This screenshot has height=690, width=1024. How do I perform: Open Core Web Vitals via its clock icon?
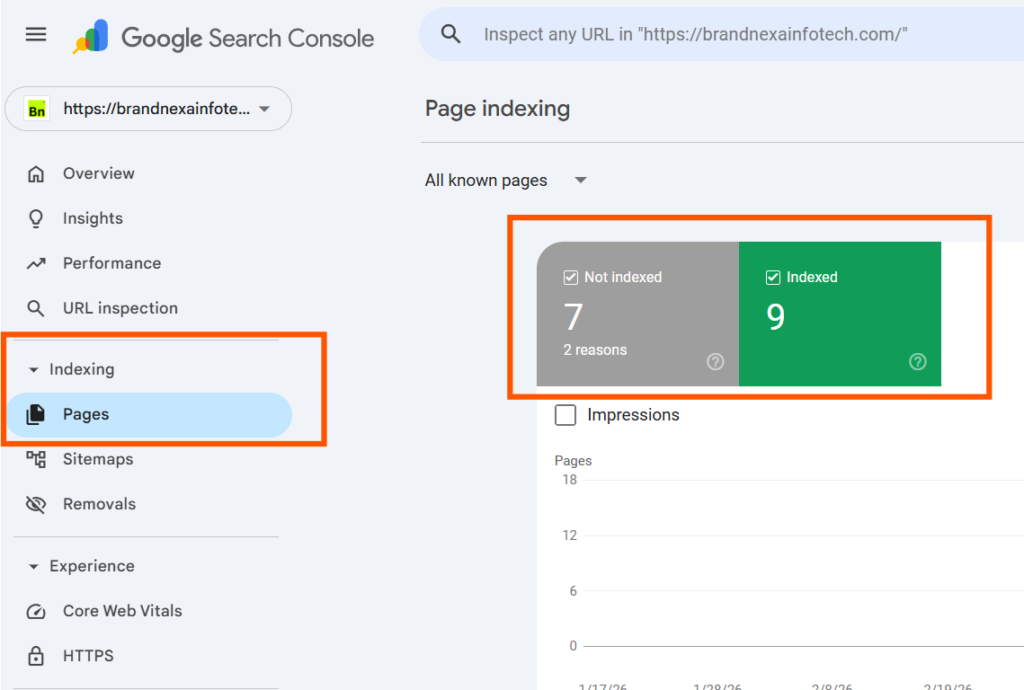[x=37, y=611]
